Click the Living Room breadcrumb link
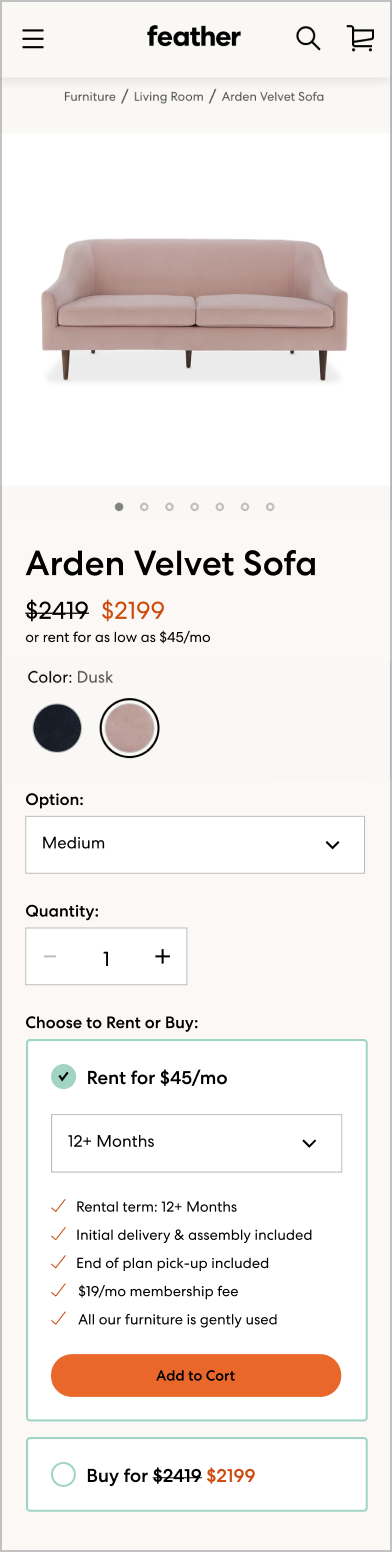 (x=169, y=97)
